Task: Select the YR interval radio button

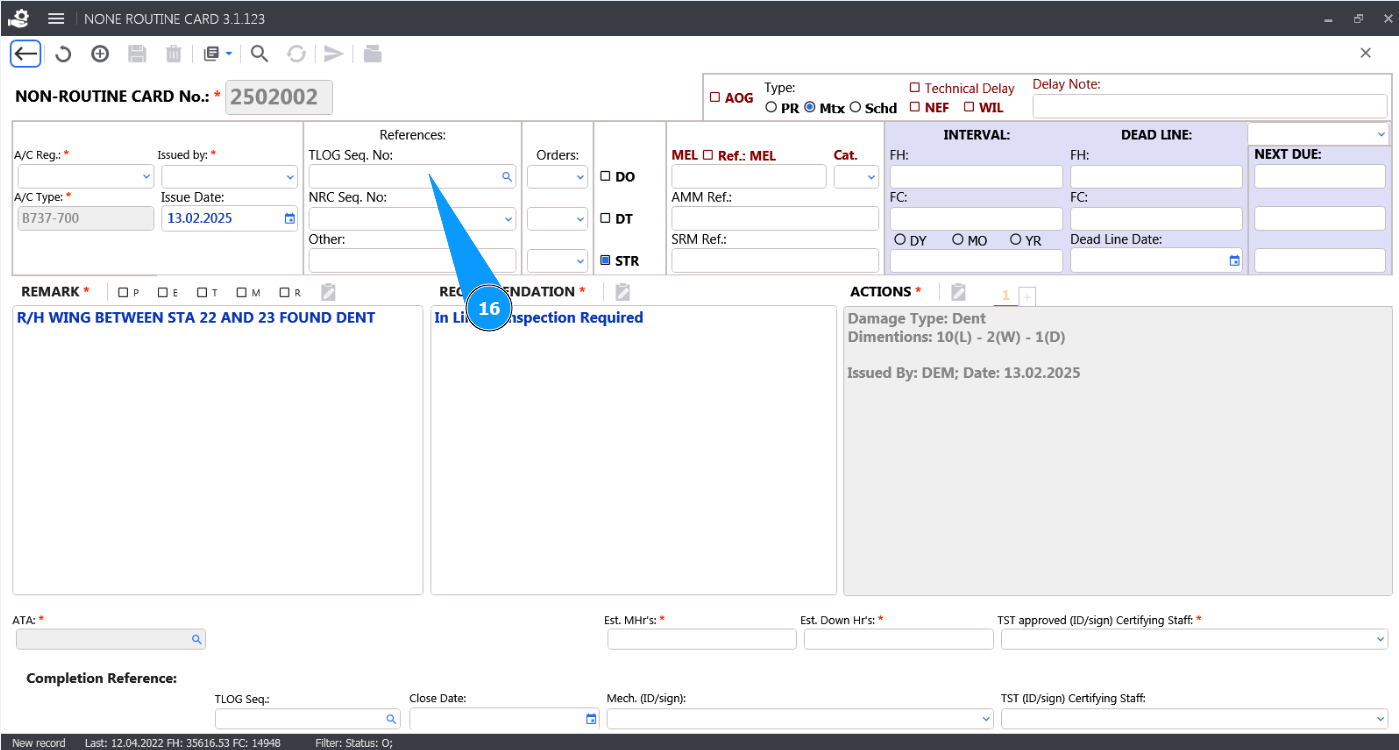Action: pos(1016,240)
